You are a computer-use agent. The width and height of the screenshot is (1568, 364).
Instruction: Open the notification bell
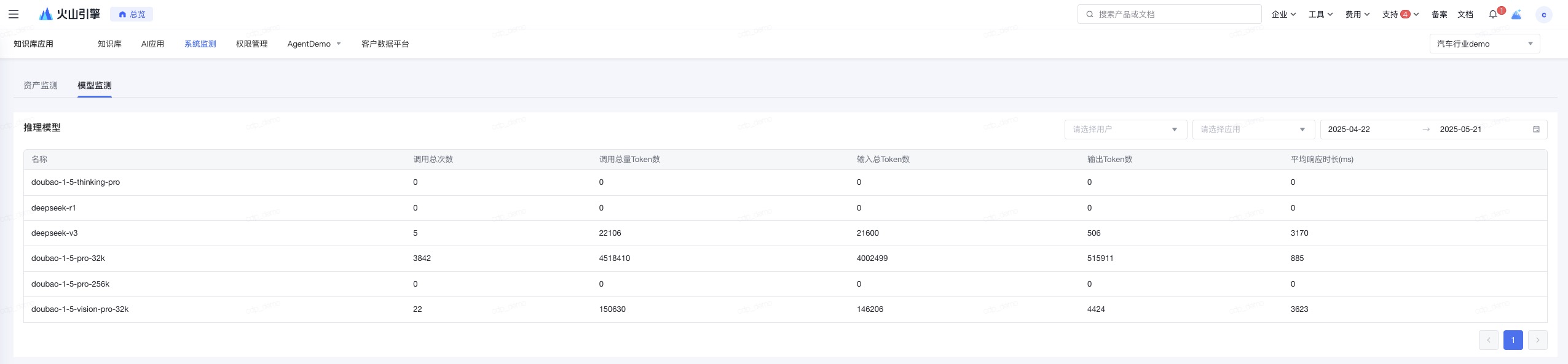click(x=1493, y=14)
